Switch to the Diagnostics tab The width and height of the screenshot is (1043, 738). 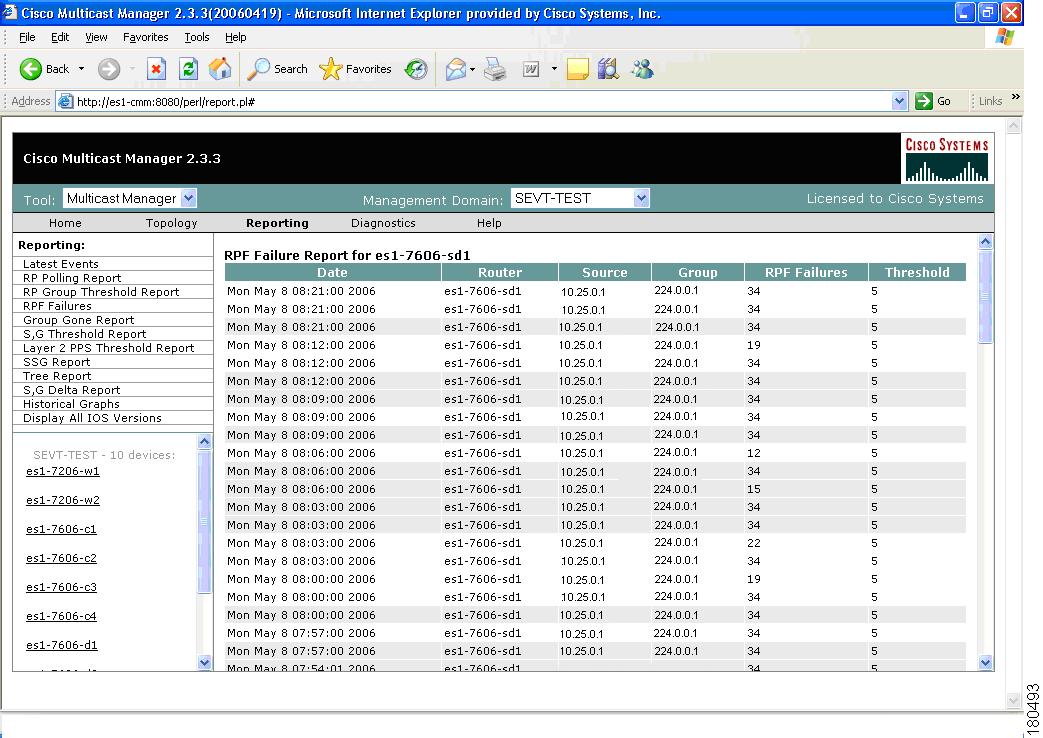click(x=383, y=223)
